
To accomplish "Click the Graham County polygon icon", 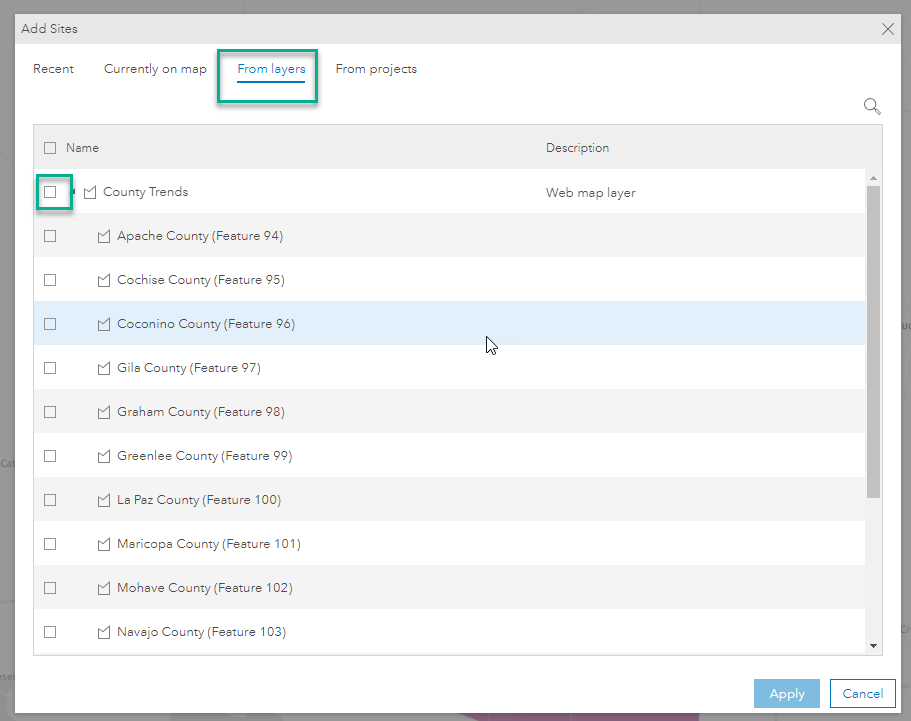I will click(x=104, y=412).
